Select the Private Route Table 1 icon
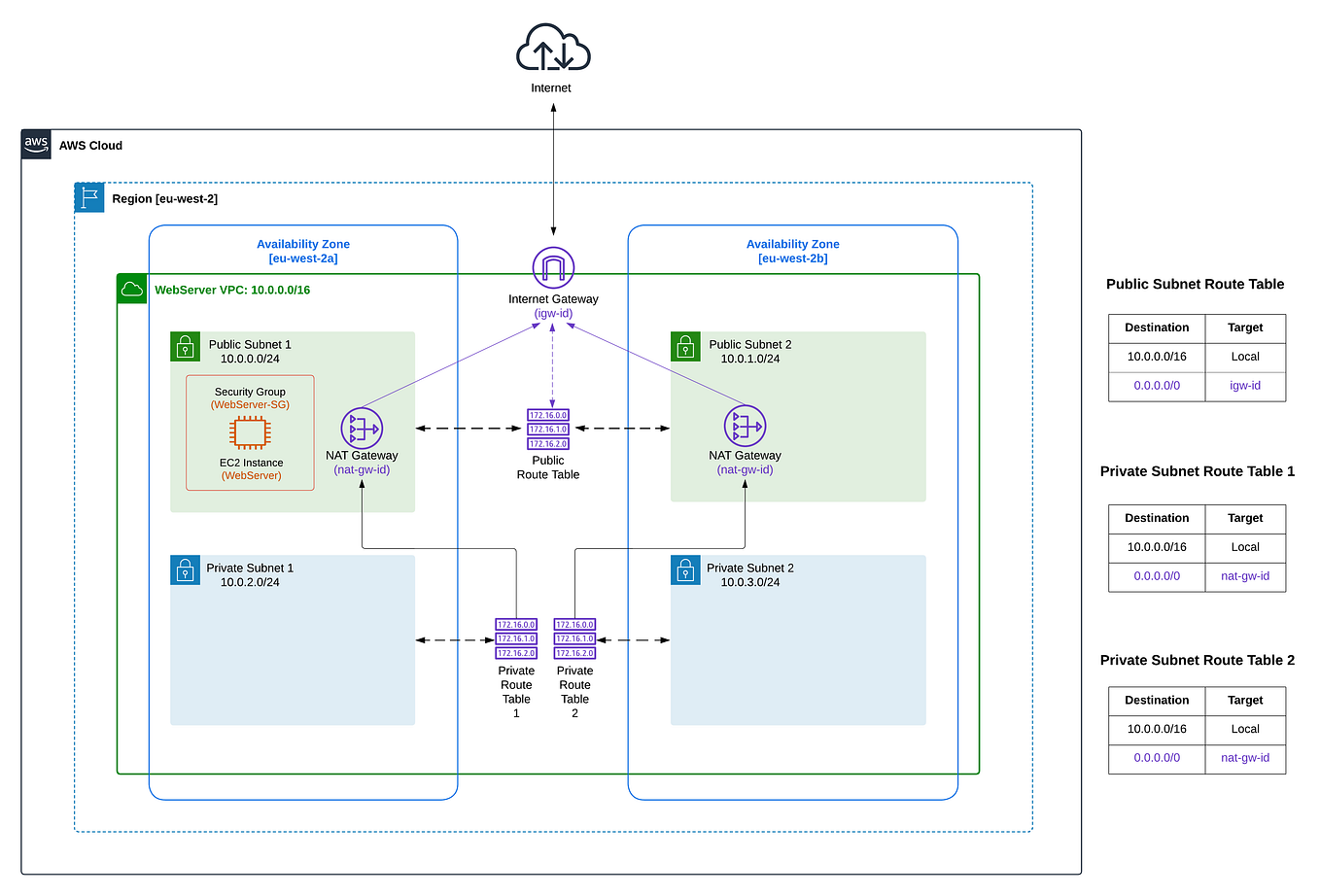This screenshot has height=896, width=1320. (x=515, y=638)
